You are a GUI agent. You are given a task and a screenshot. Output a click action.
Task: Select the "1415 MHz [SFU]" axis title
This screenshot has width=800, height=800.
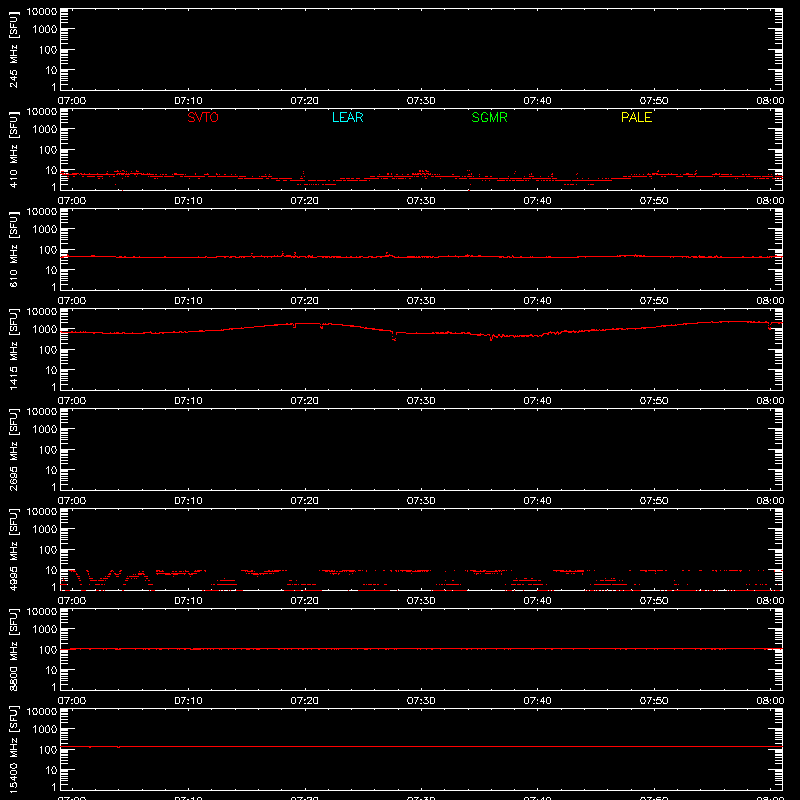tap(13, 350)
